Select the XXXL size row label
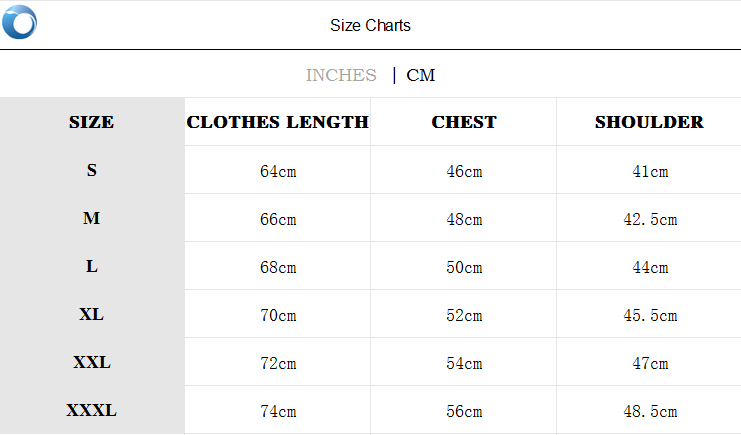Screen dimensions: 741x435 92,410
